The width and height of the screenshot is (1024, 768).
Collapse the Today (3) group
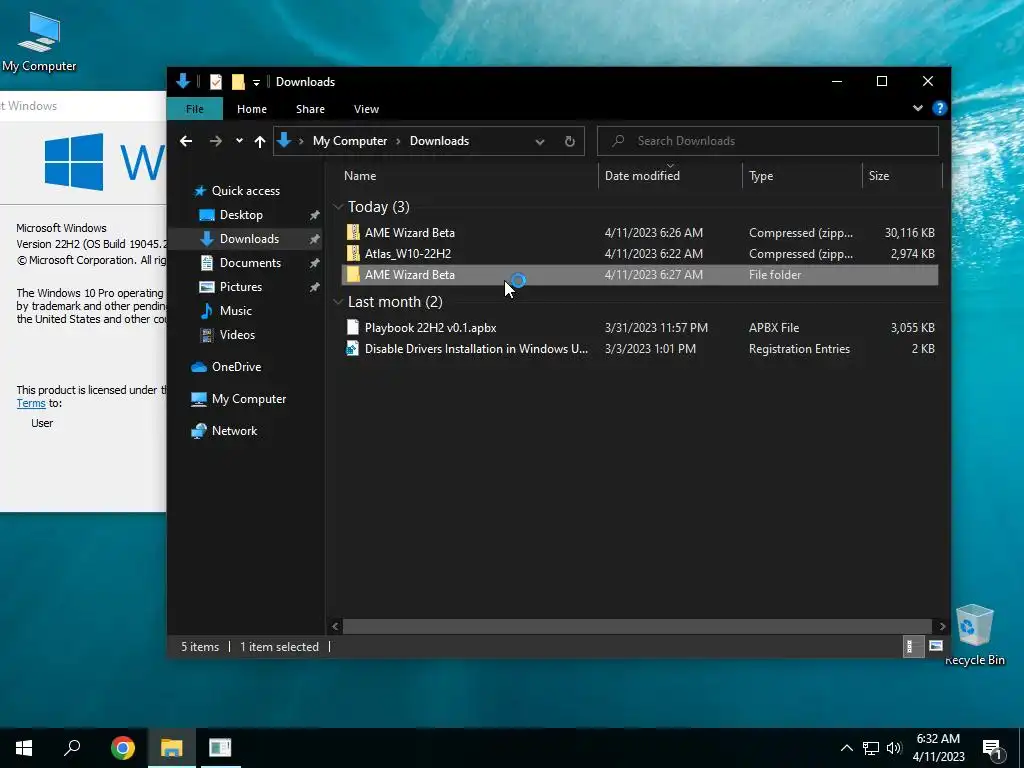coord(338,207)
